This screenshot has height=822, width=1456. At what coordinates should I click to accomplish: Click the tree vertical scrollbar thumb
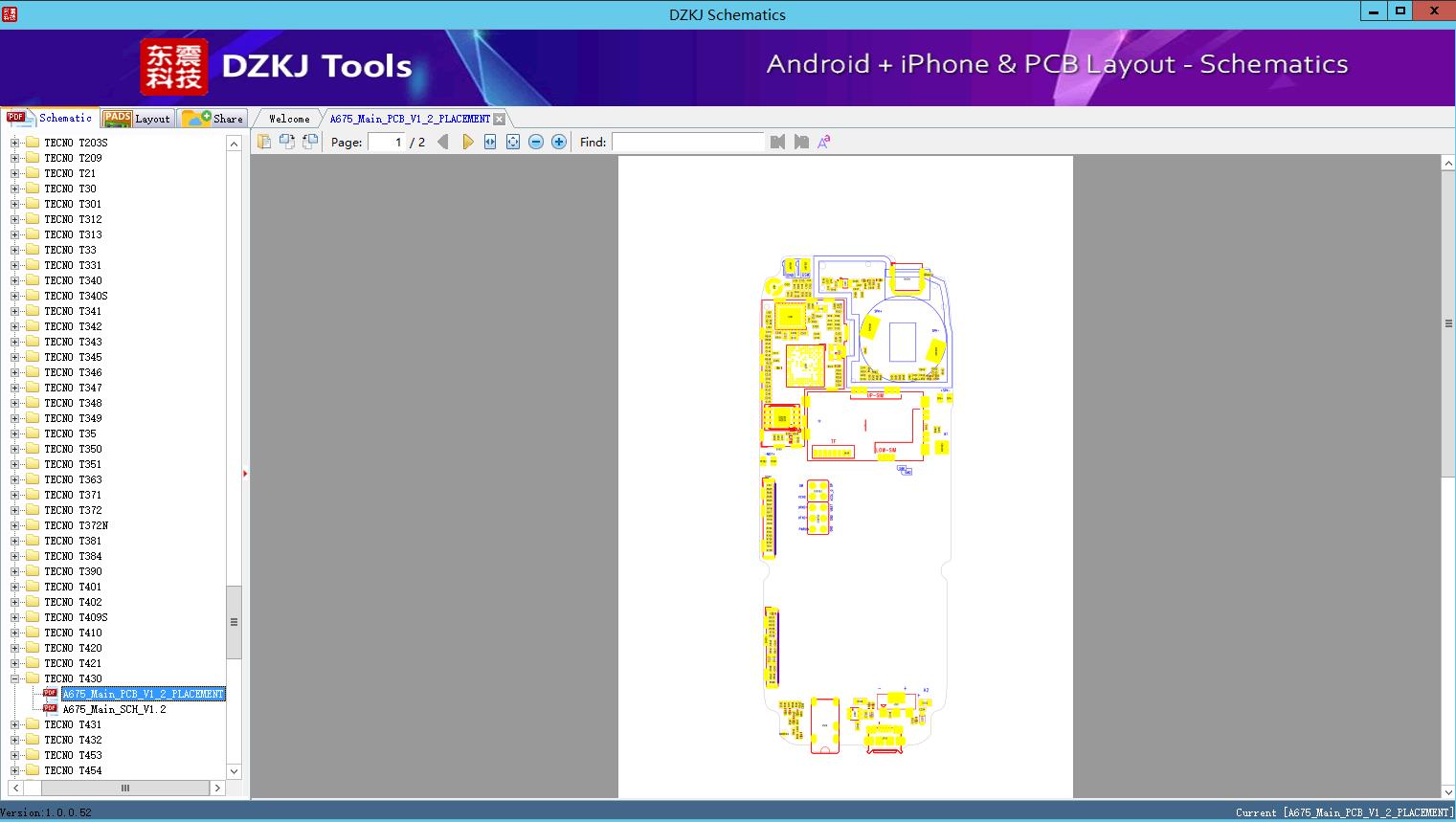pos(234,622)
